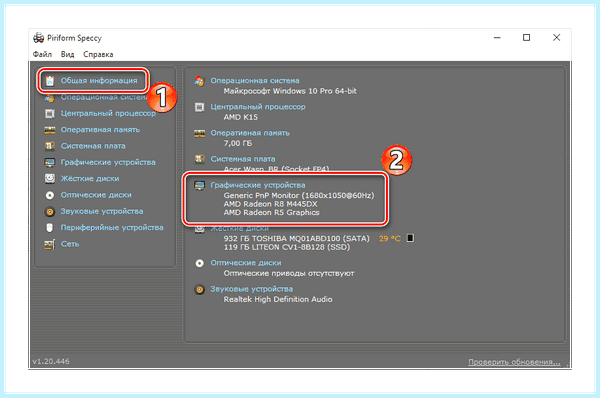Click the Графические устройства monitor icon in sidebar
The image size is (600, 398).
50,163
